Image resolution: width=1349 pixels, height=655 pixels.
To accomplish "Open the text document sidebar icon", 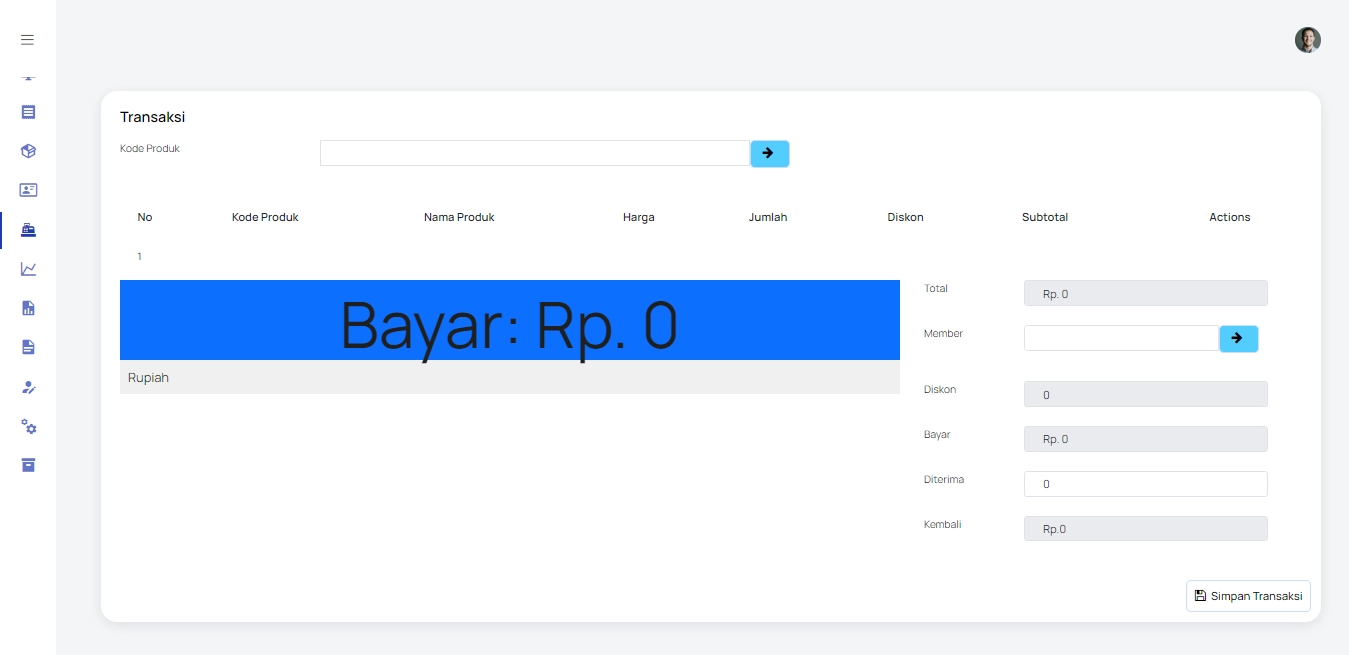I will click(28, 347).
